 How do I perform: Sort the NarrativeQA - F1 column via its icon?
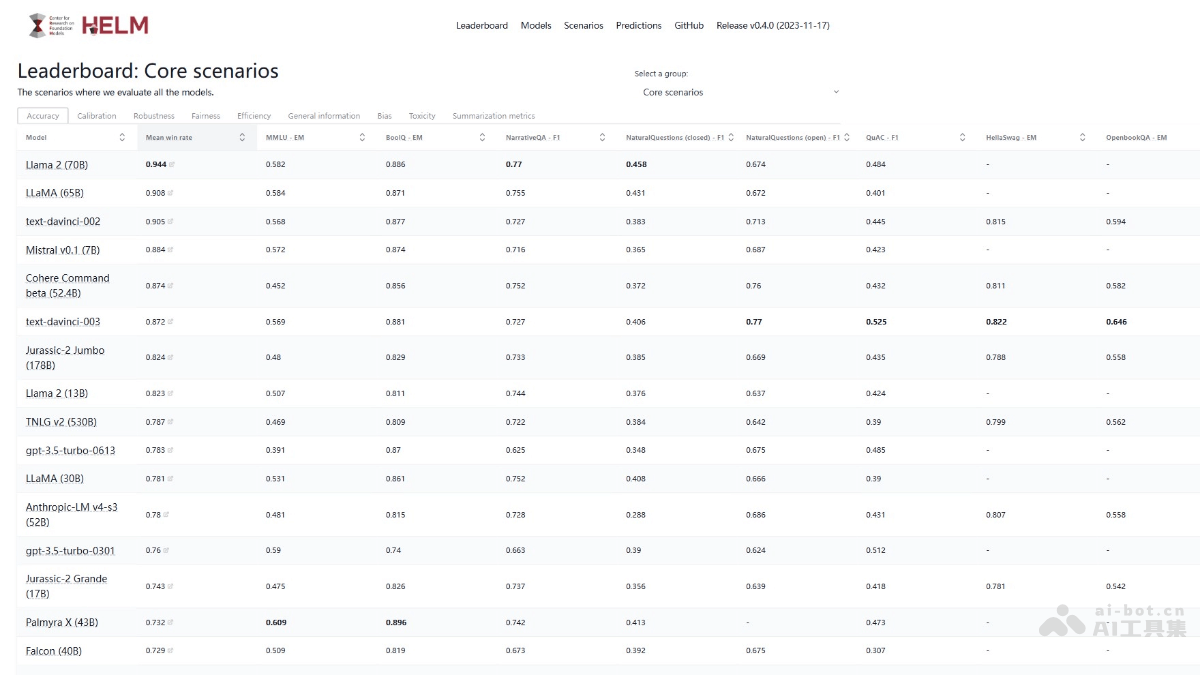coord(602,137)
